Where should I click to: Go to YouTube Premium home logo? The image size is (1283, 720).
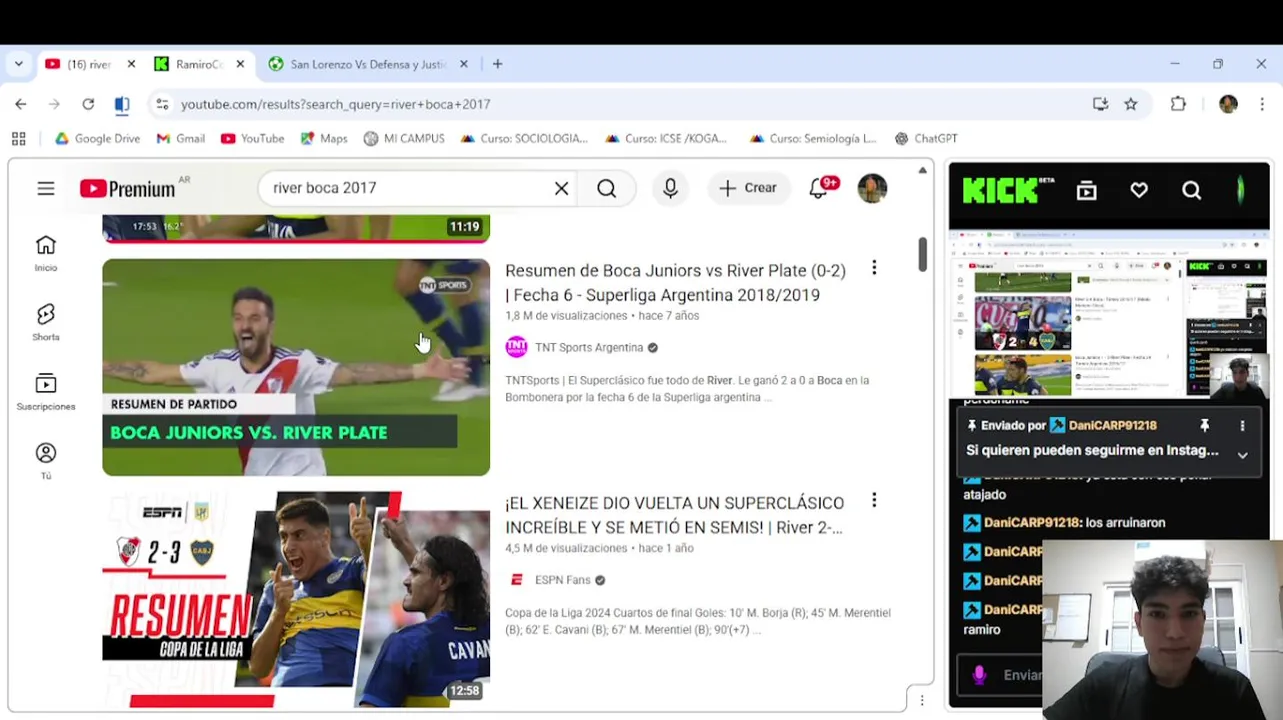point(127,188)
